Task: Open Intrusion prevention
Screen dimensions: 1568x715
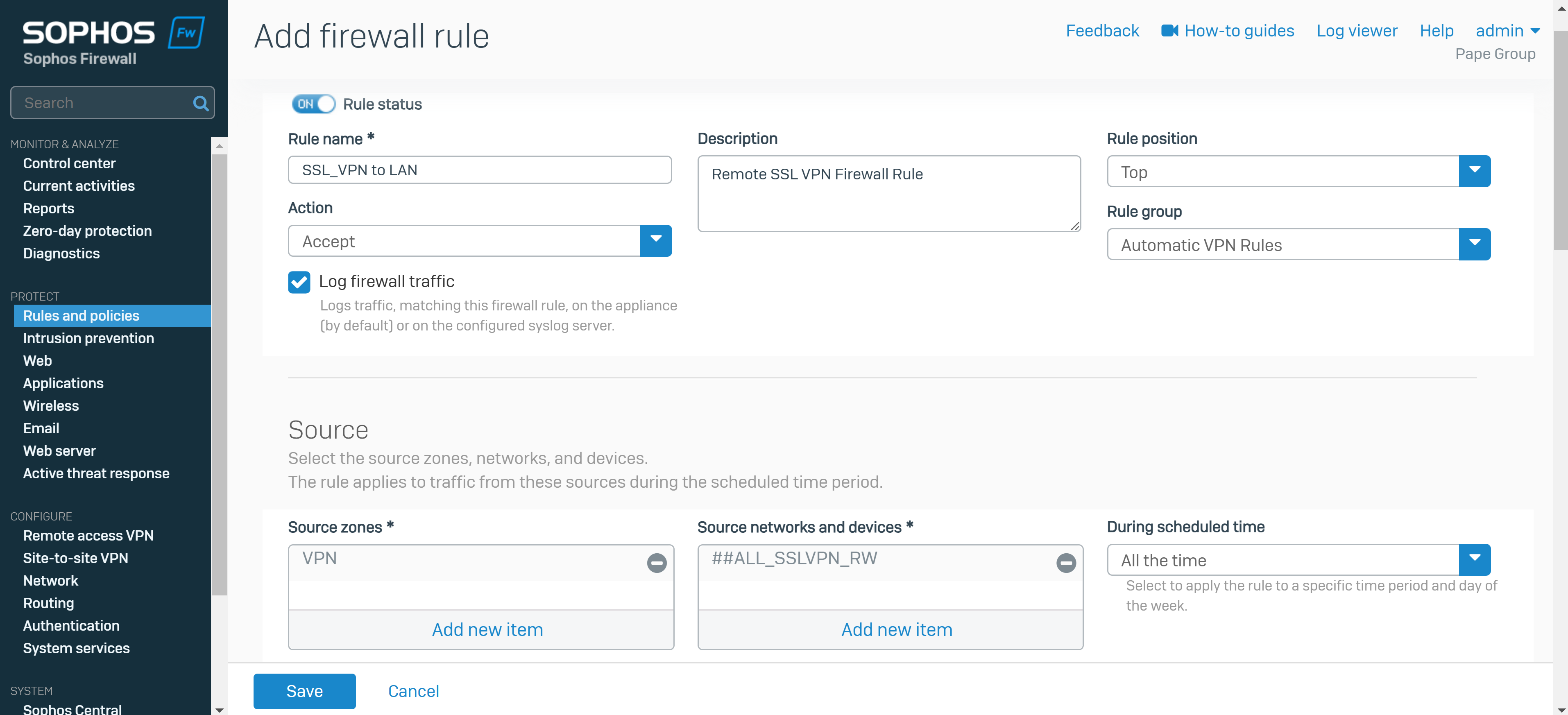Action: click(88, 338)
